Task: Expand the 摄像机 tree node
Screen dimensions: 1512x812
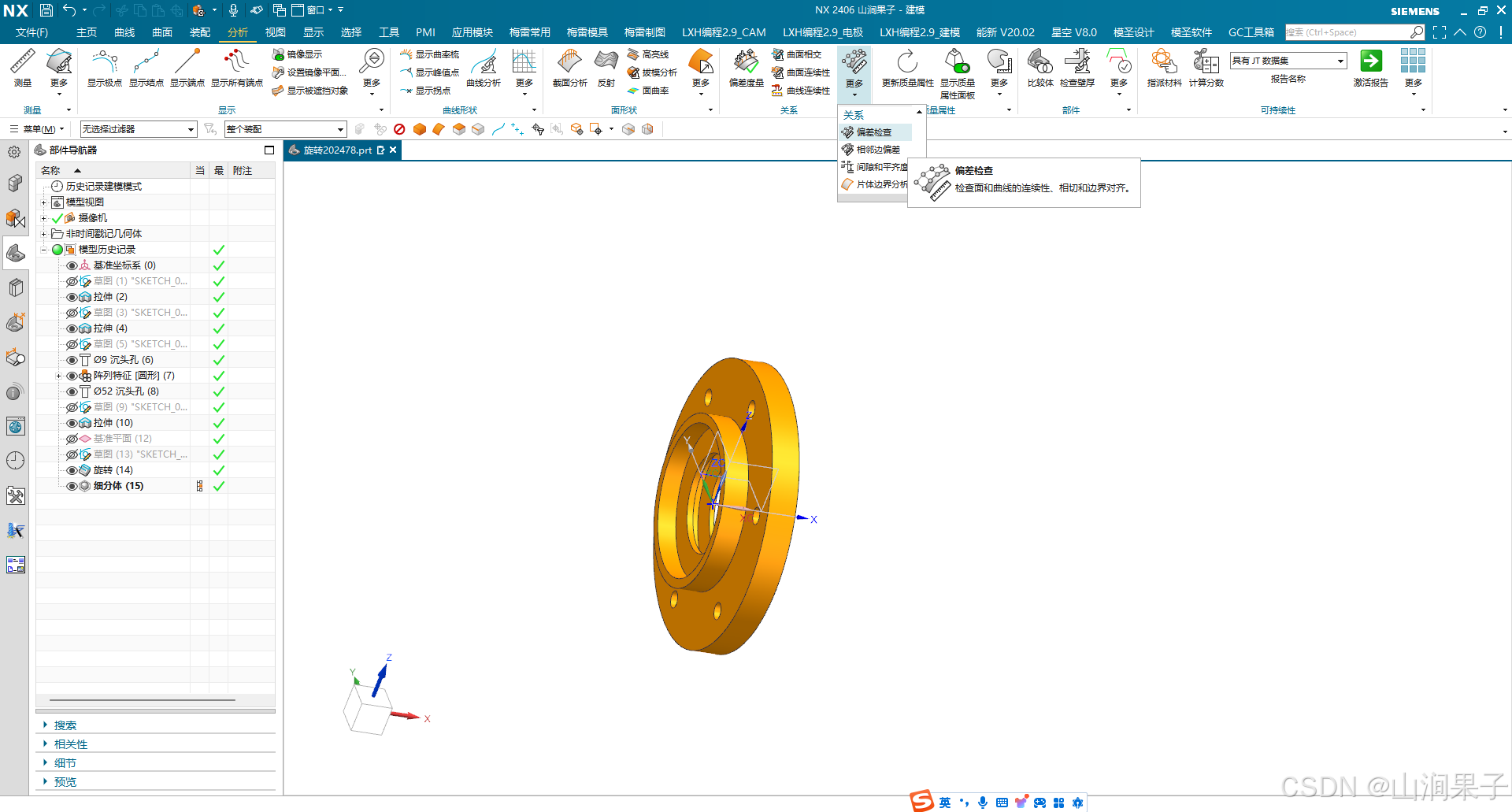Action: point(43,218)
